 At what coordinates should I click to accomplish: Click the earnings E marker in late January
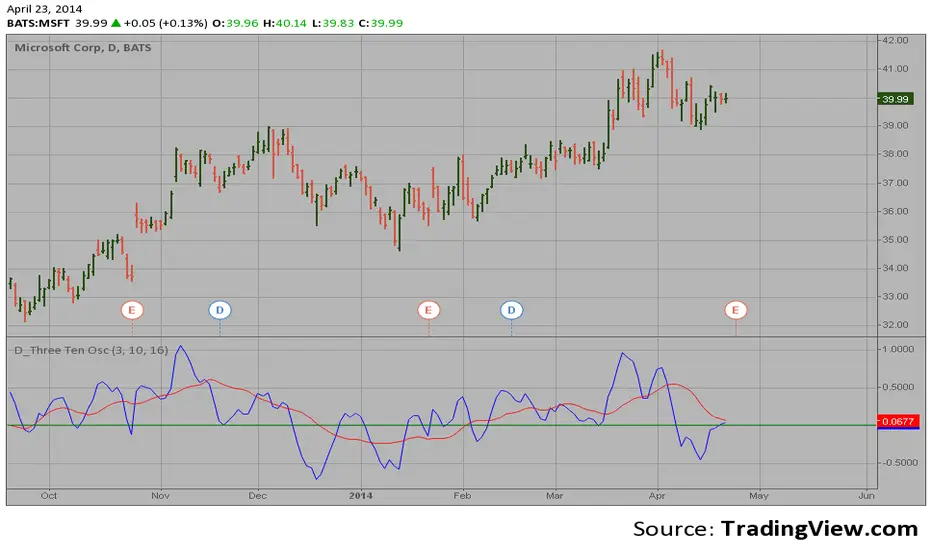(x=428, y=310)
